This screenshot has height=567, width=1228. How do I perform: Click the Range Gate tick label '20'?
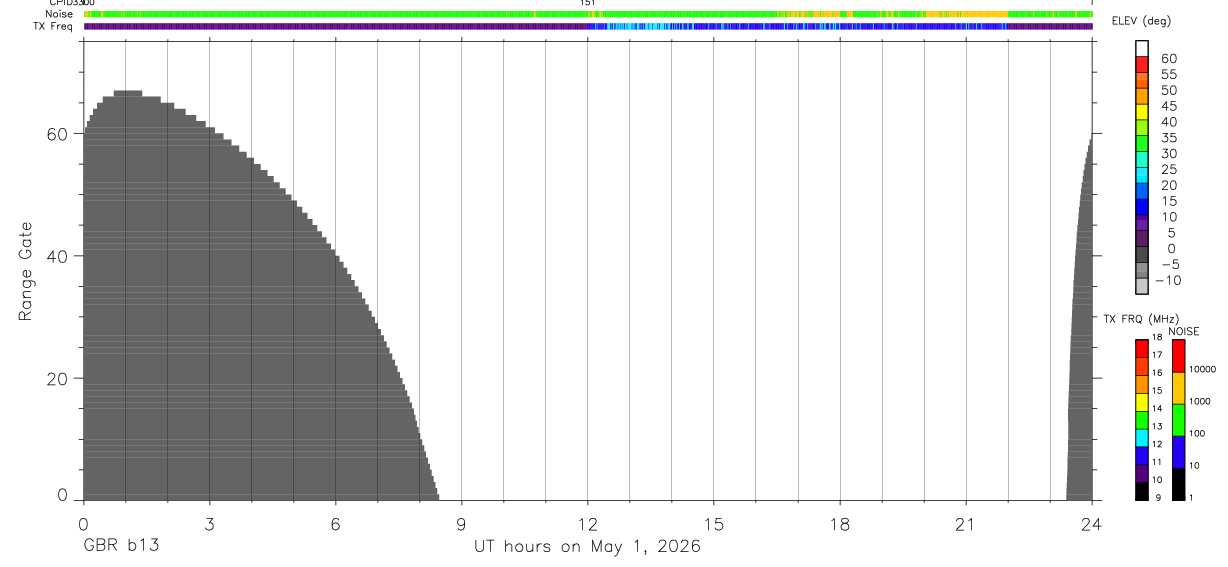pos(58,378)
